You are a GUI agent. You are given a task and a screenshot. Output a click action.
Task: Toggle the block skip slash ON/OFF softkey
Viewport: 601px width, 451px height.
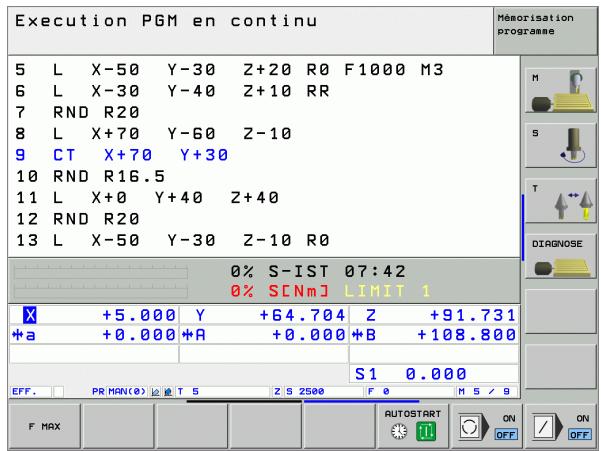(560, 426)
